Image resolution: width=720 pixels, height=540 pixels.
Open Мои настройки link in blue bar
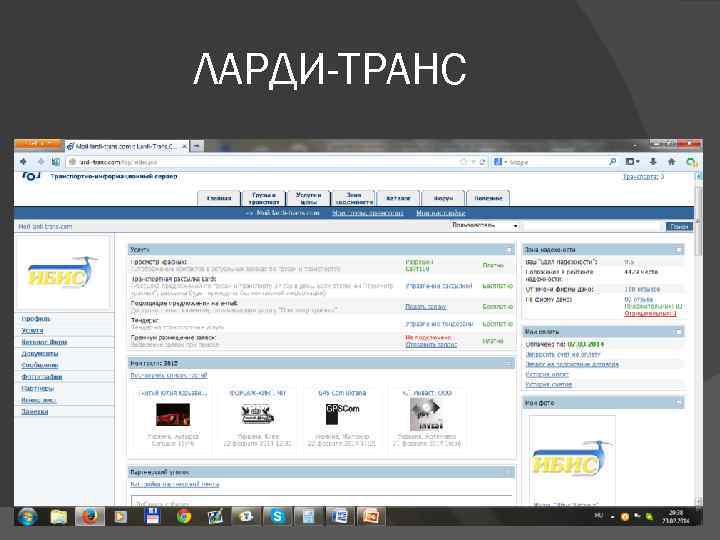click(x=441, y=213)
